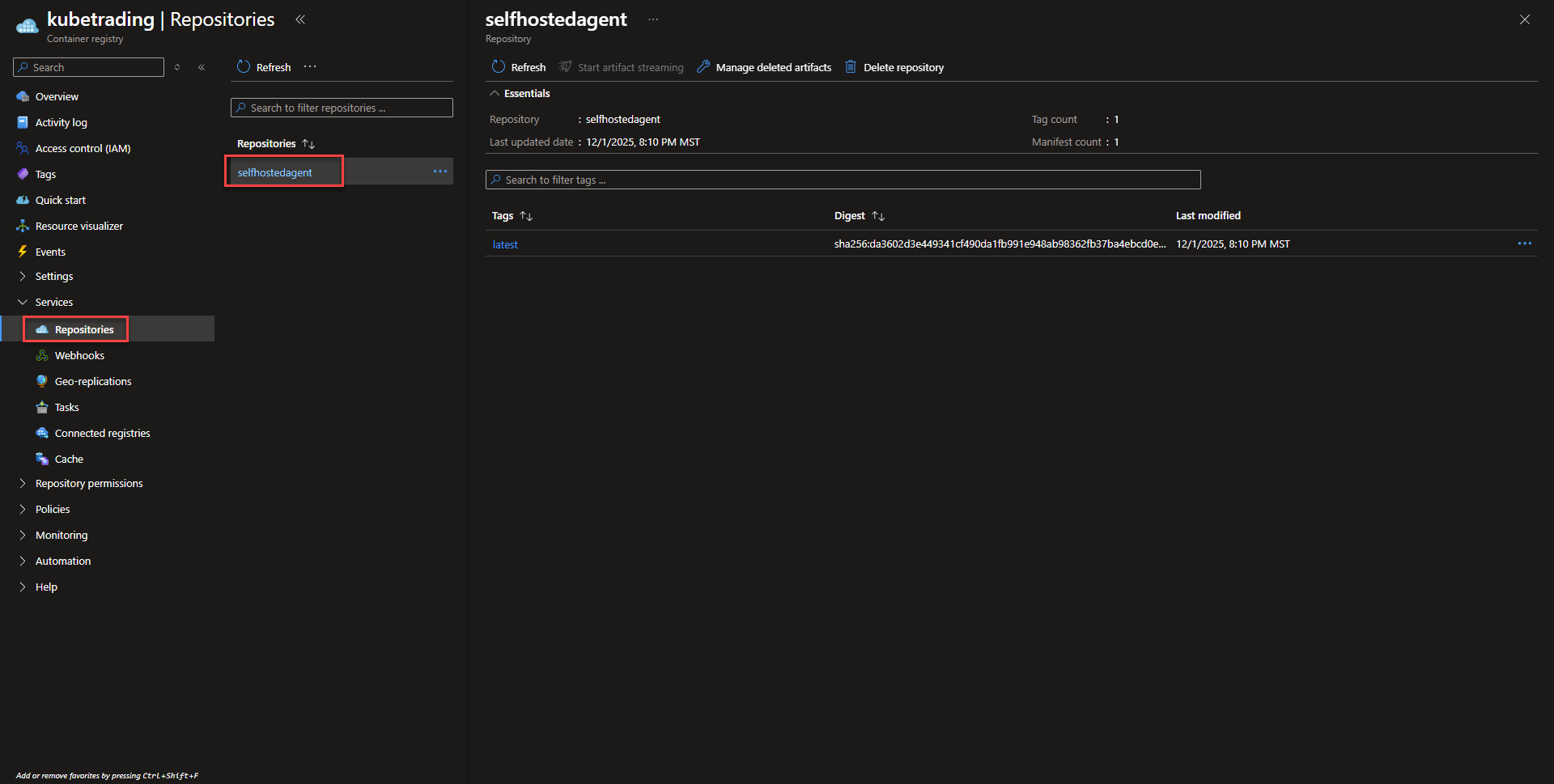Sort by Digest column arrows
The width and height of the screenshot is (1554, 784).
pyautogui.click(x=878, y=216)
